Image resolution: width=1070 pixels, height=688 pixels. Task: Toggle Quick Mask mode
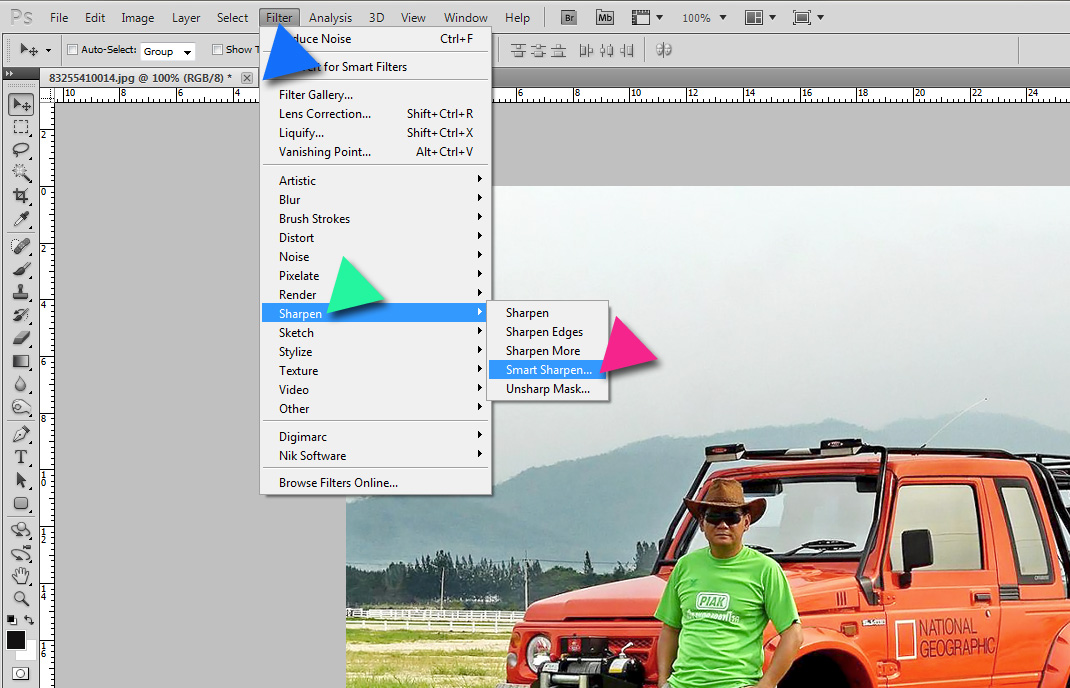coord(20,675)
